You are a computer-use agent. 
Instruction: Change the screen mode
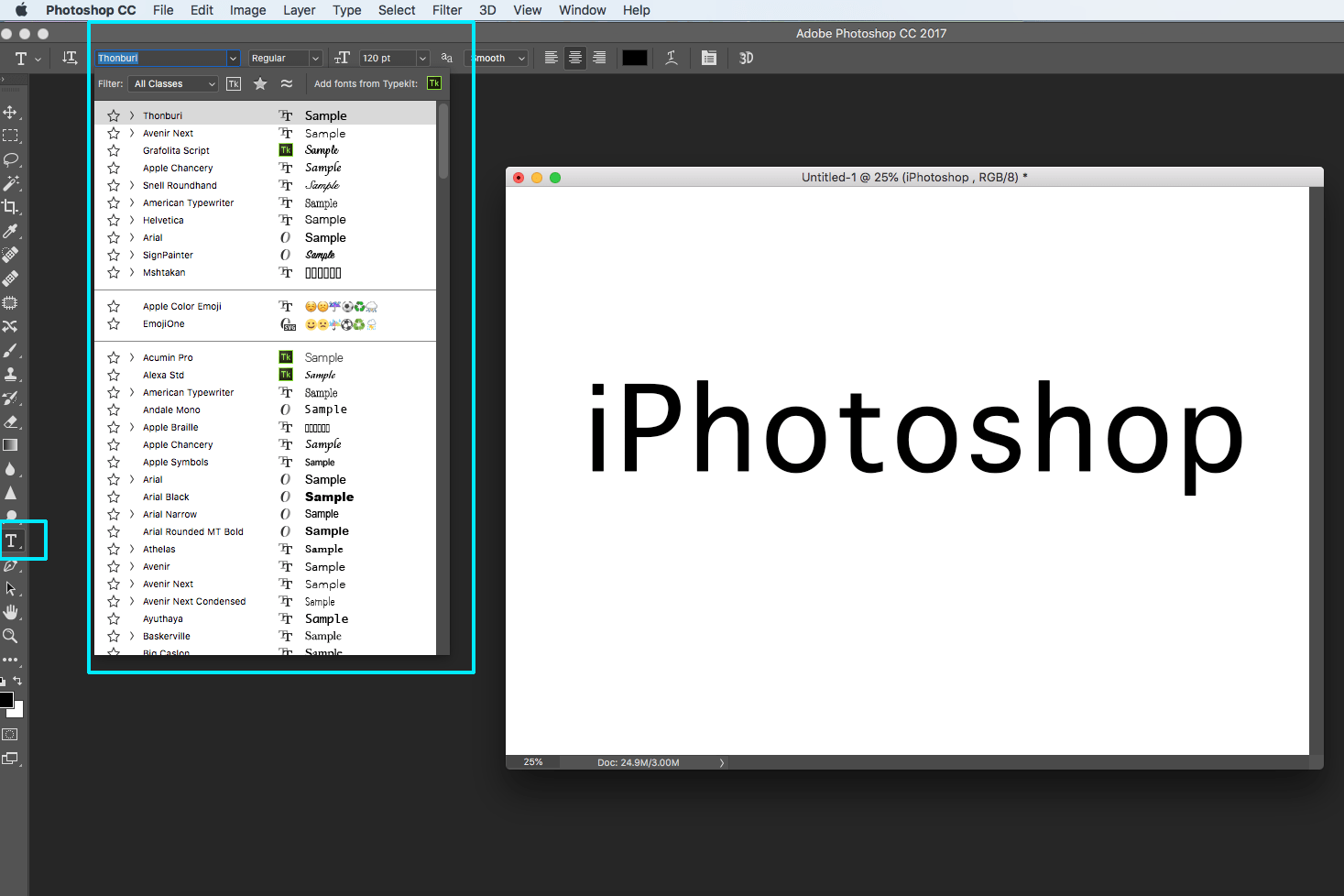[10, 759]
